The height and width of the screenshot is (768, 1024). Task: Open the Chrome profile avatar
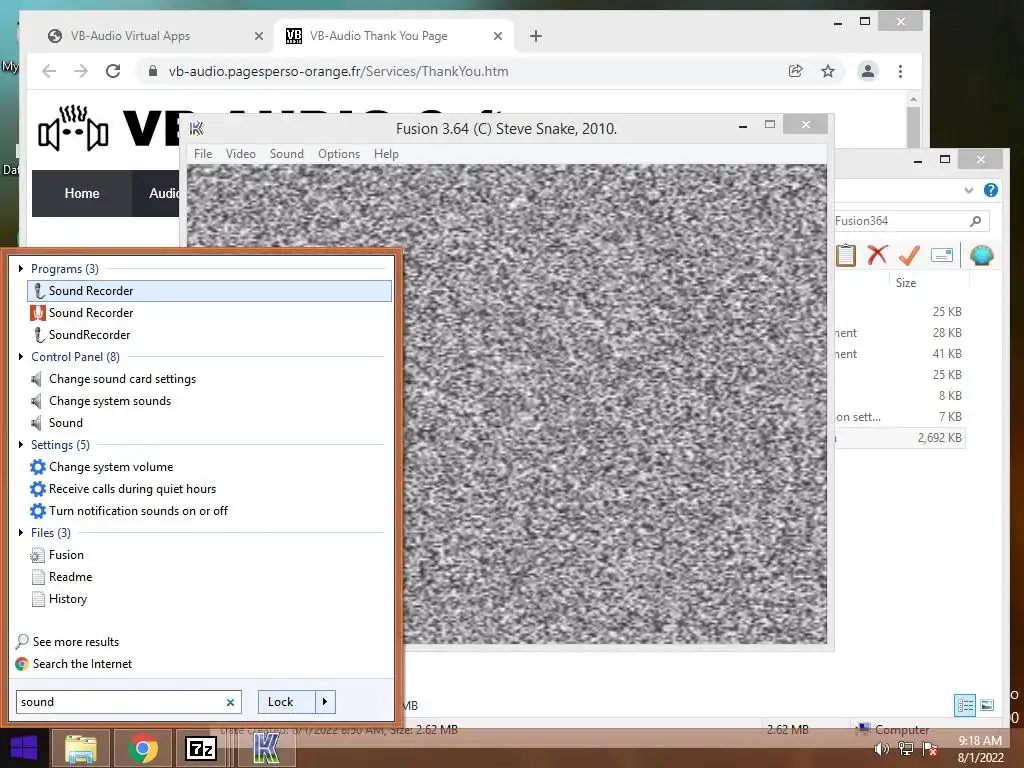(x=867, y=71)
